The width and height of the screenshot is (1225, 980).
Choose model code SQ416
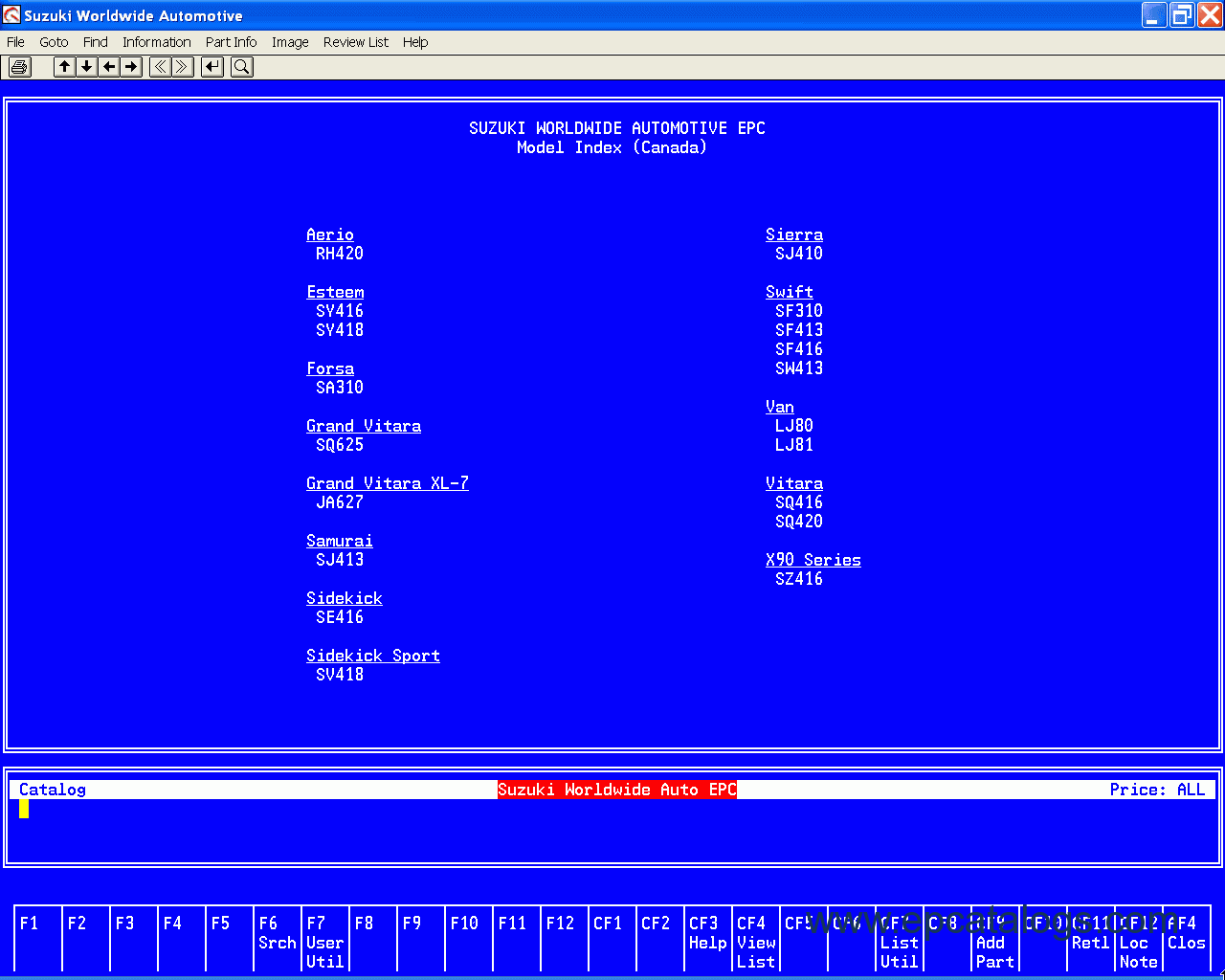point(799,502)
